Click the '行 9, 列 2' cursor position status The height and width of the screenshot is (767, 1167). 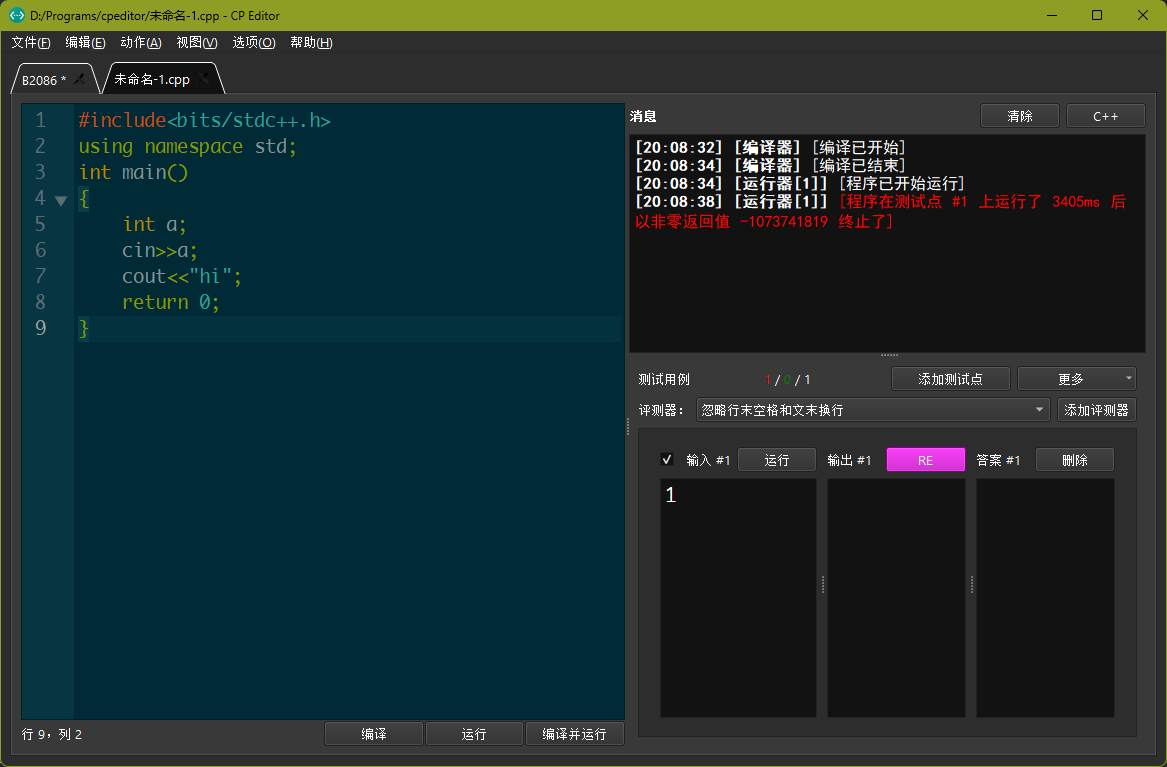[52, 734]
